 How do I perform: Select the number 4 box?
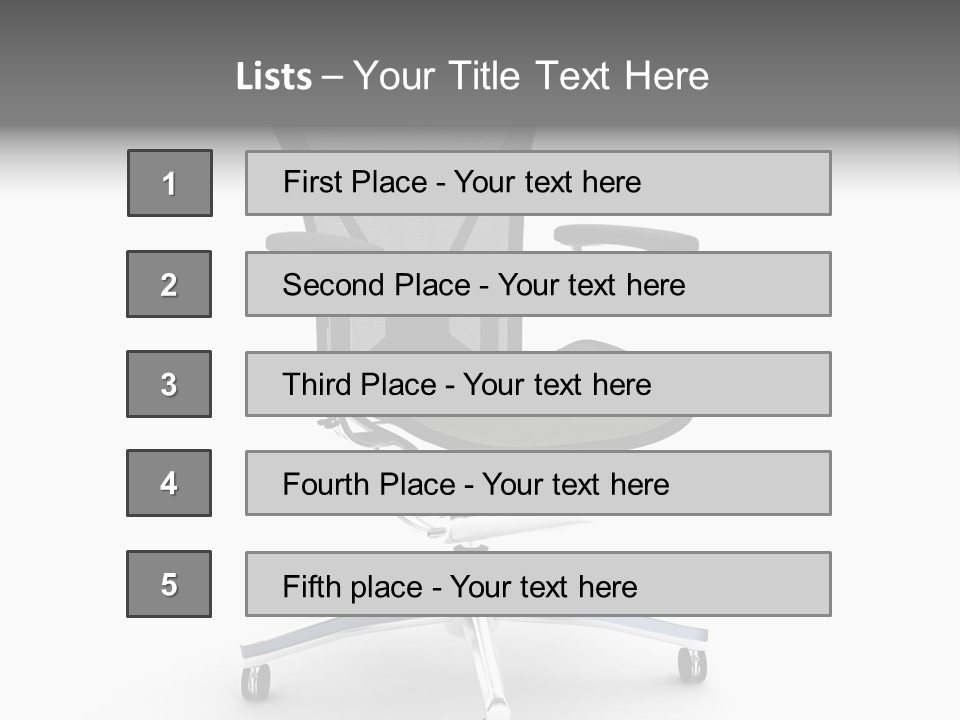169,483
